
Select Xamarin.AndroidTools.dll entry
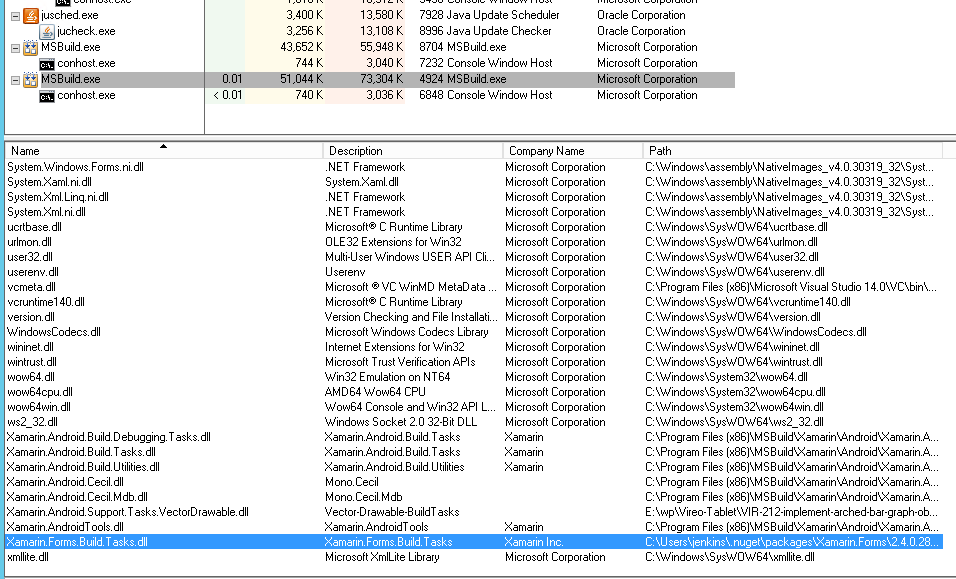click(65, 527)
